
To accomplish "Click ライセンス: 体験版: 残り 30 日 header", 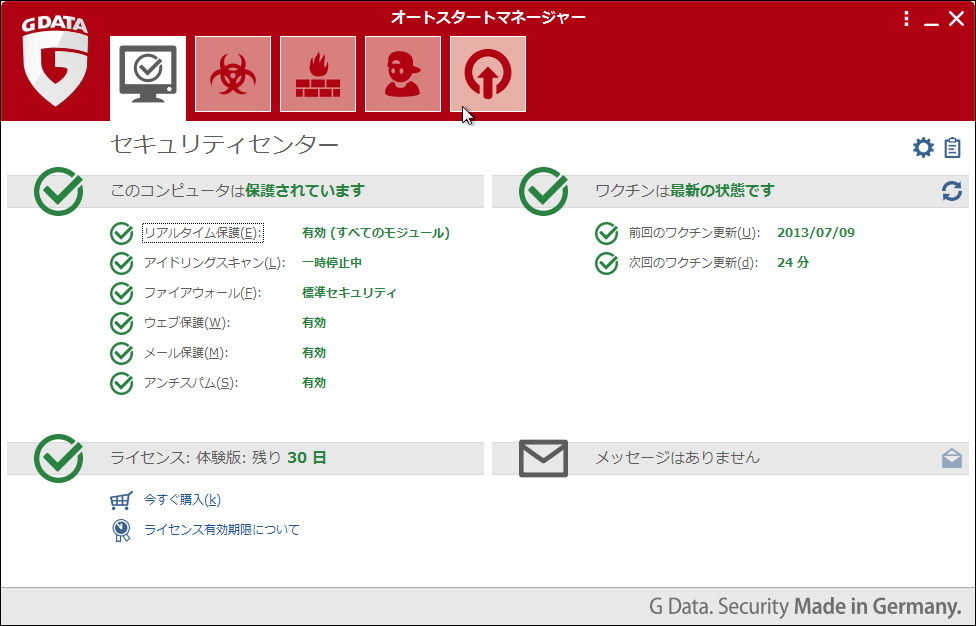I will click(218, 457).
